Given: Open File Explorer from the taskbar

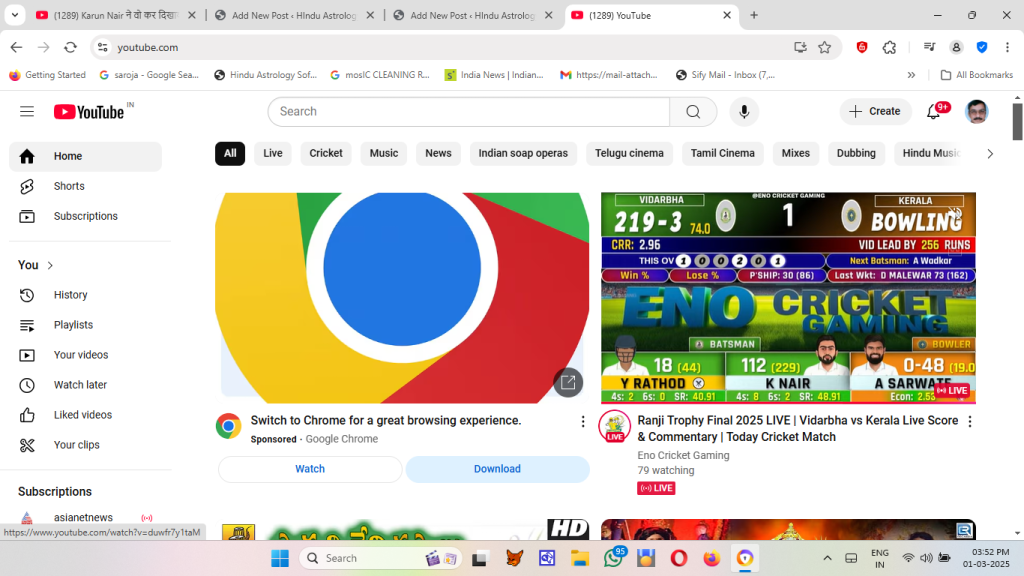Looking at the screenshot, I should (580, 558).
